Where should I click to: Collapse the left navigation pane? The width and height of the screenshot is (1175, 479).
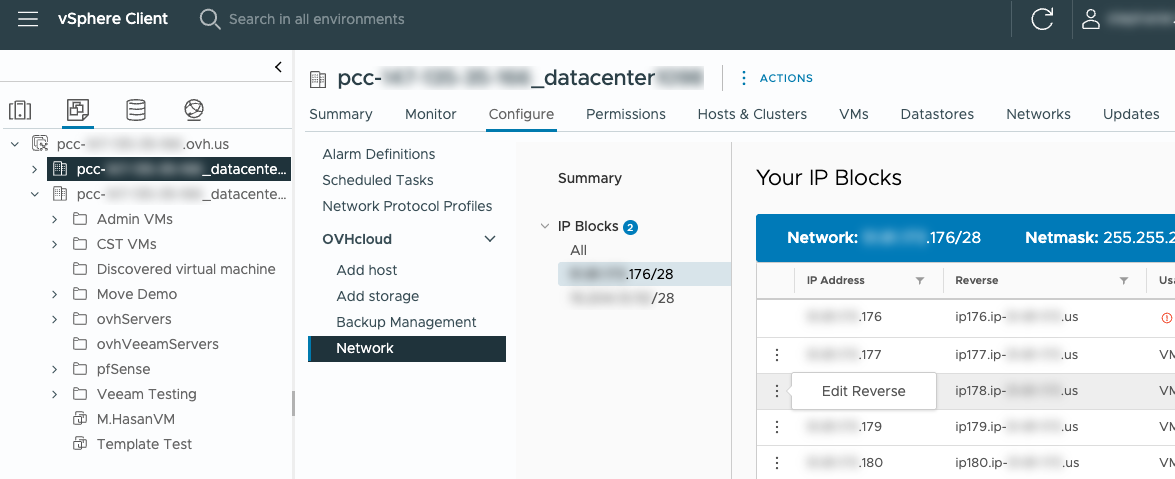point(278,67)
